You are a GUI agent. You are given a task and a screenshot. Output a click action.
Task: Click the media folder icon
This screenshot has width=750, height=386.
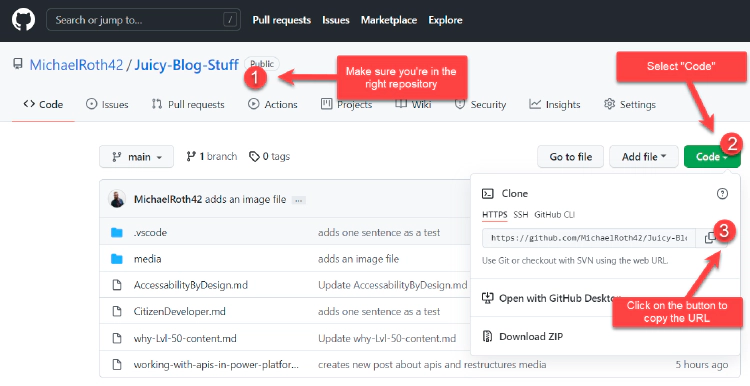[x=117, y=259]
